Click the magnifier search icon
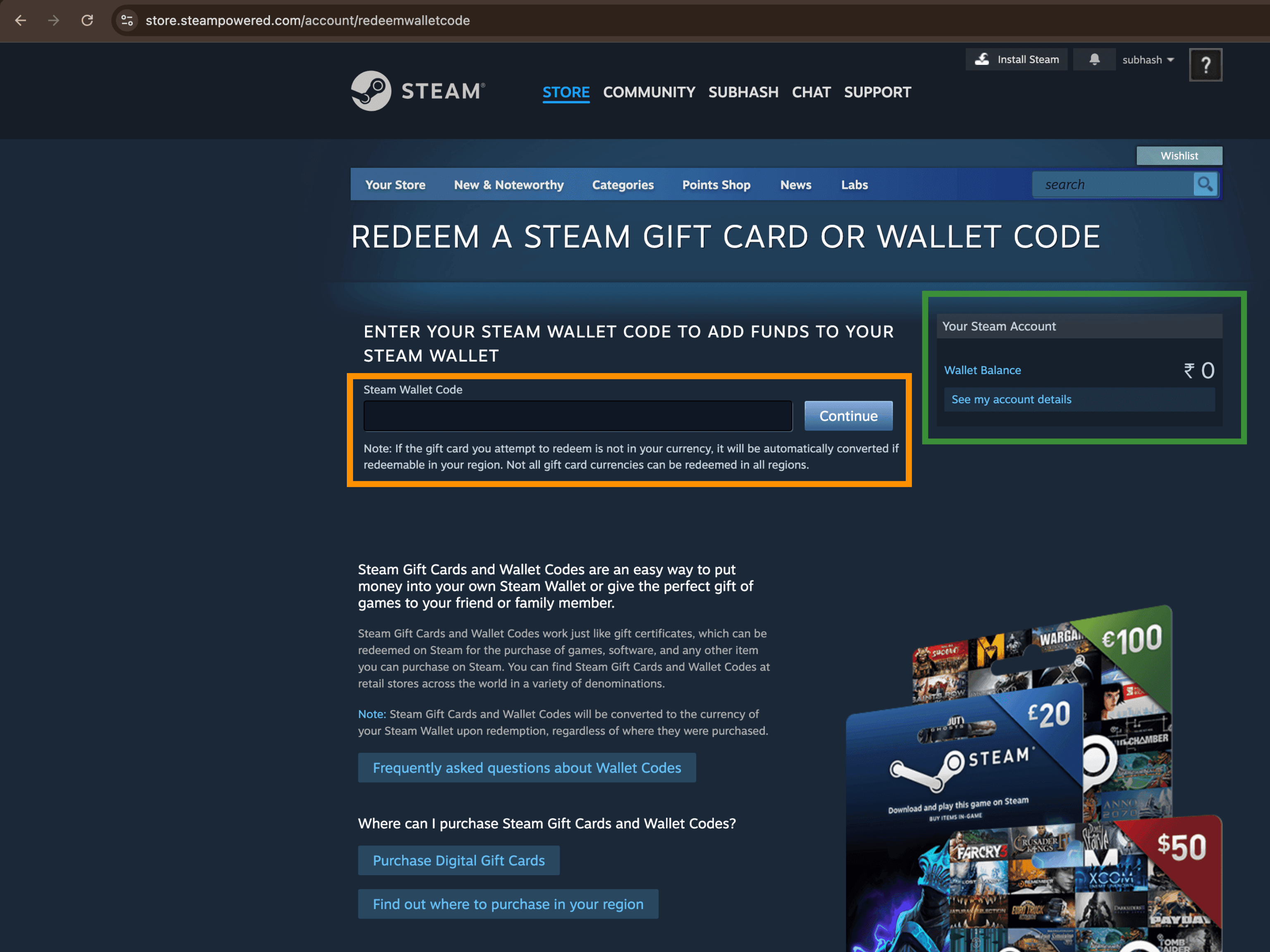This screenshot has width=1270, height=952. (1205, 184)
